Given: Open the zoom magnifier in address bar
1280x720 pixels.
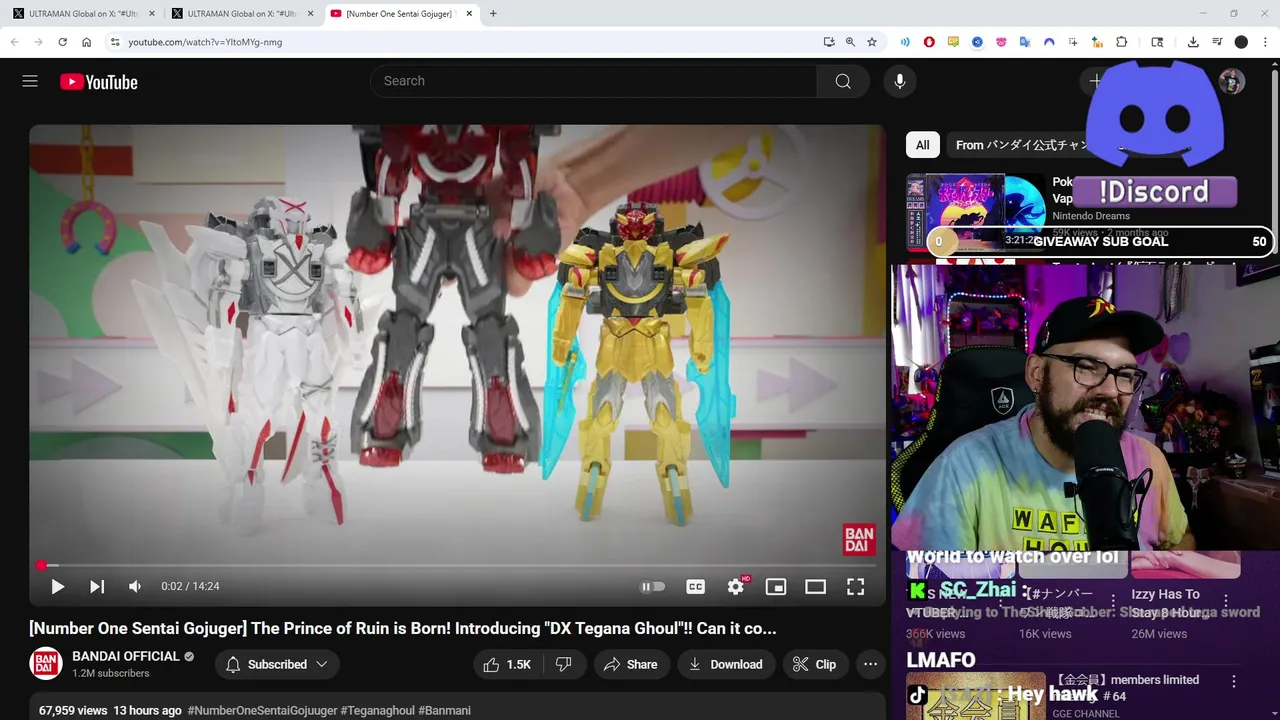Looking at the screenshot, I should 850,42.
